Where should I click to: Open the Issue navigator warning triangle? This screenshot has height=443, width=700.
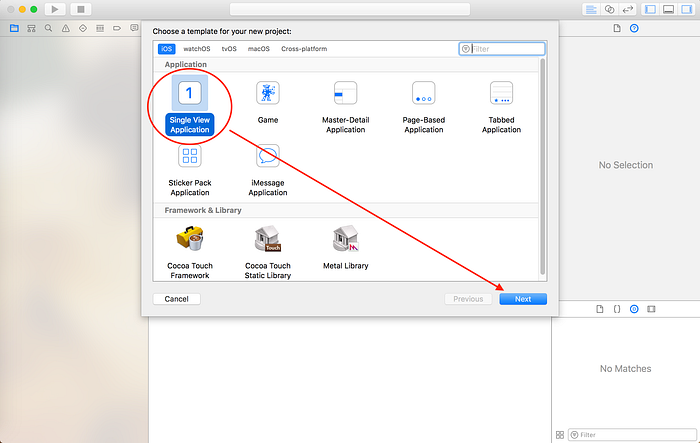tap(66, 28)
